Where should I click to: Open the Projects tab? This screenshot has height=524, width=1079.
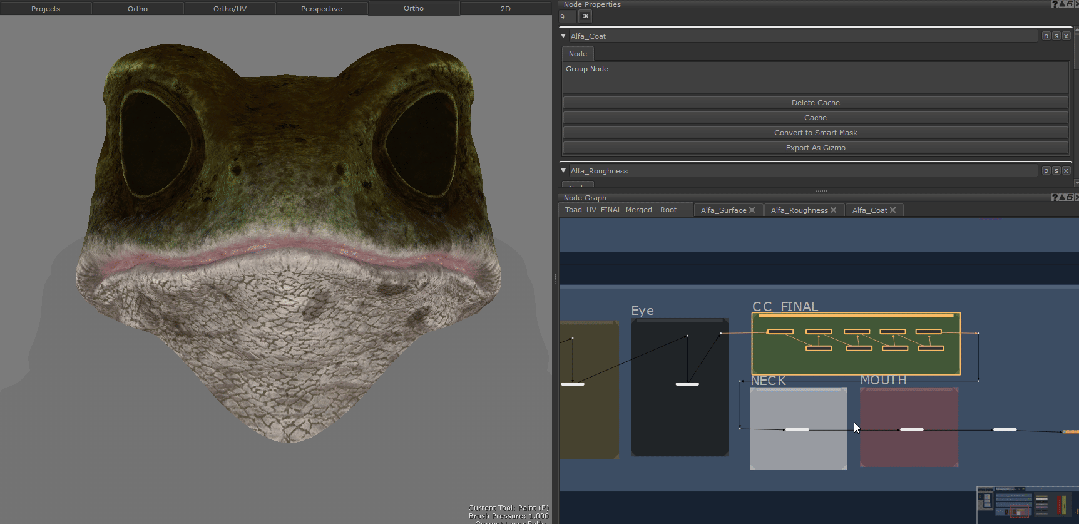point(45,8)
